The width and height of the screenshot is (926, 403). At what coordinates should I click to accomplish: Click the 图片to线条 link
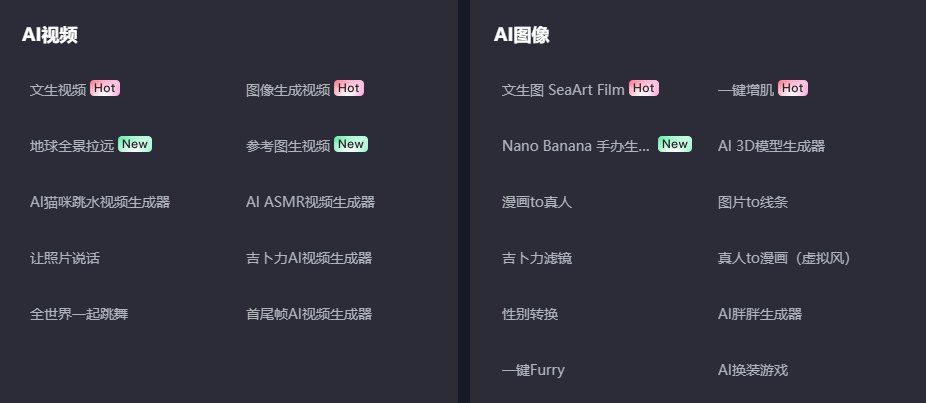(x=753, y=202)
